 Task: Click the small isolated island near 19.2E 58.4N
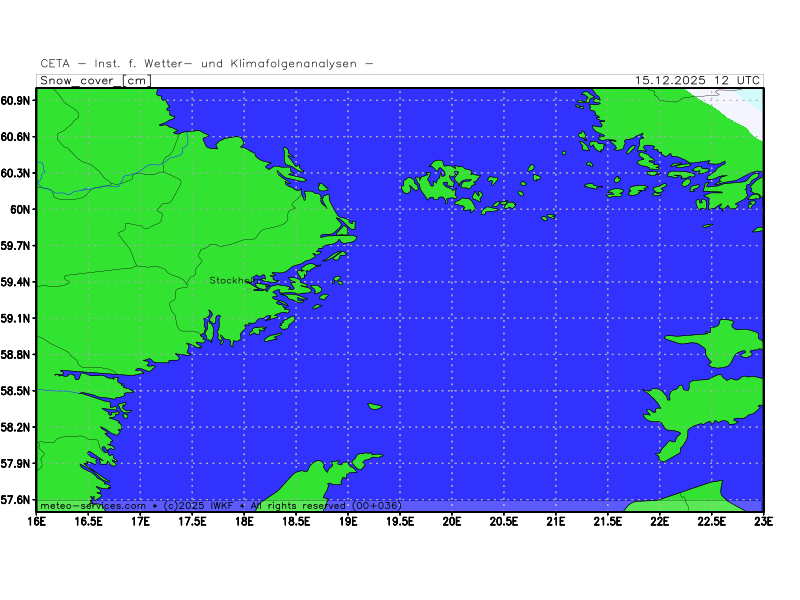[375, 406]
